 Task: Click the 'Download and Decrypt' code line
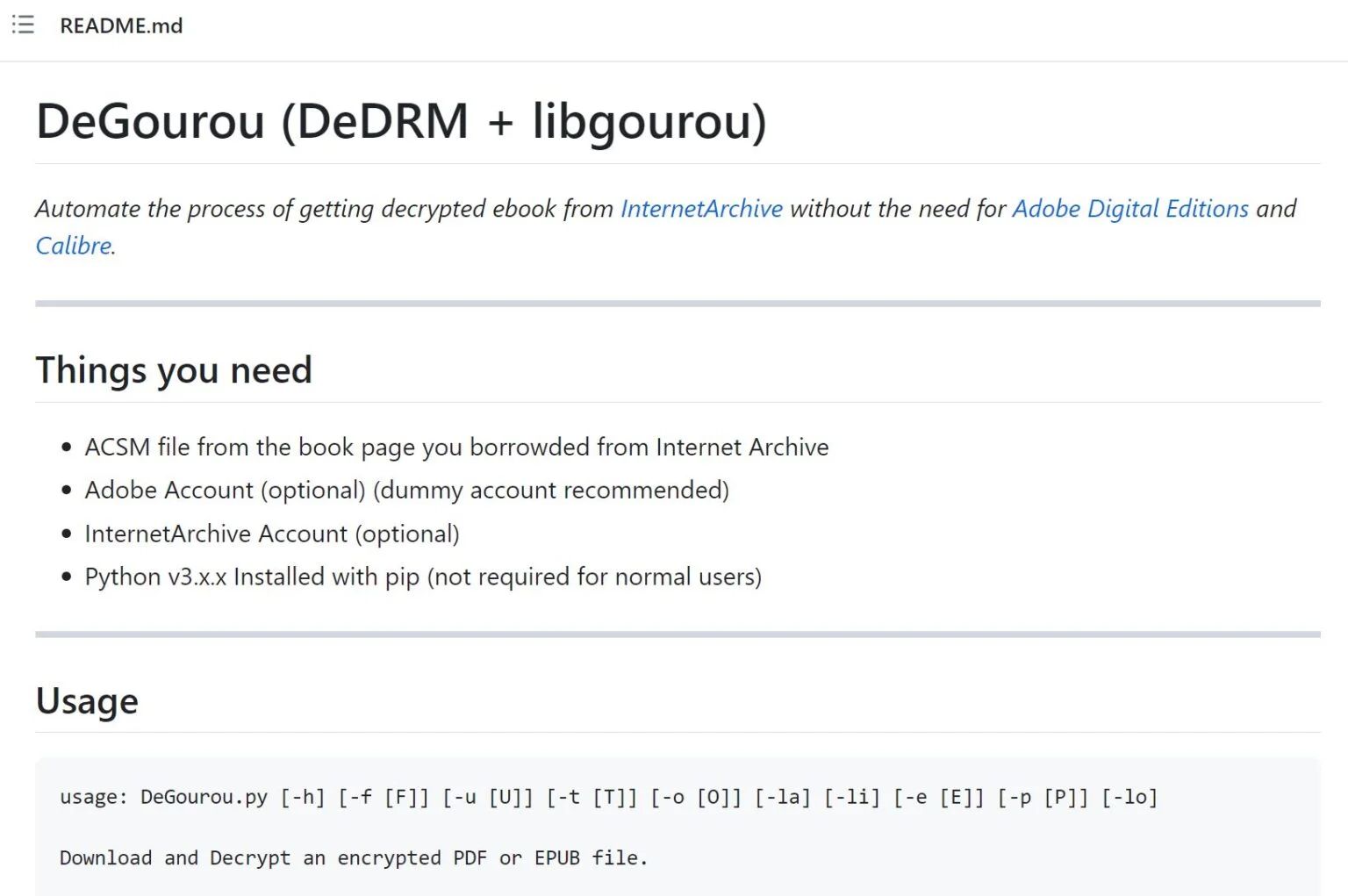(x=353, y=858)
